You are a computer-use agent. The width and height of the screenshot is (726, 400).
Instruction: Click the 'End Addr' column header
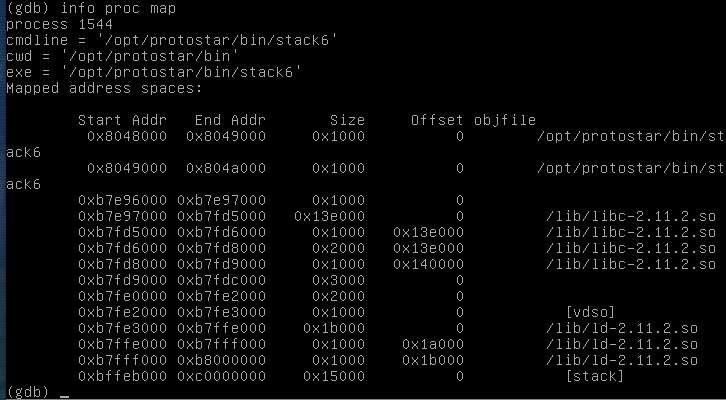tap(231, 120)
